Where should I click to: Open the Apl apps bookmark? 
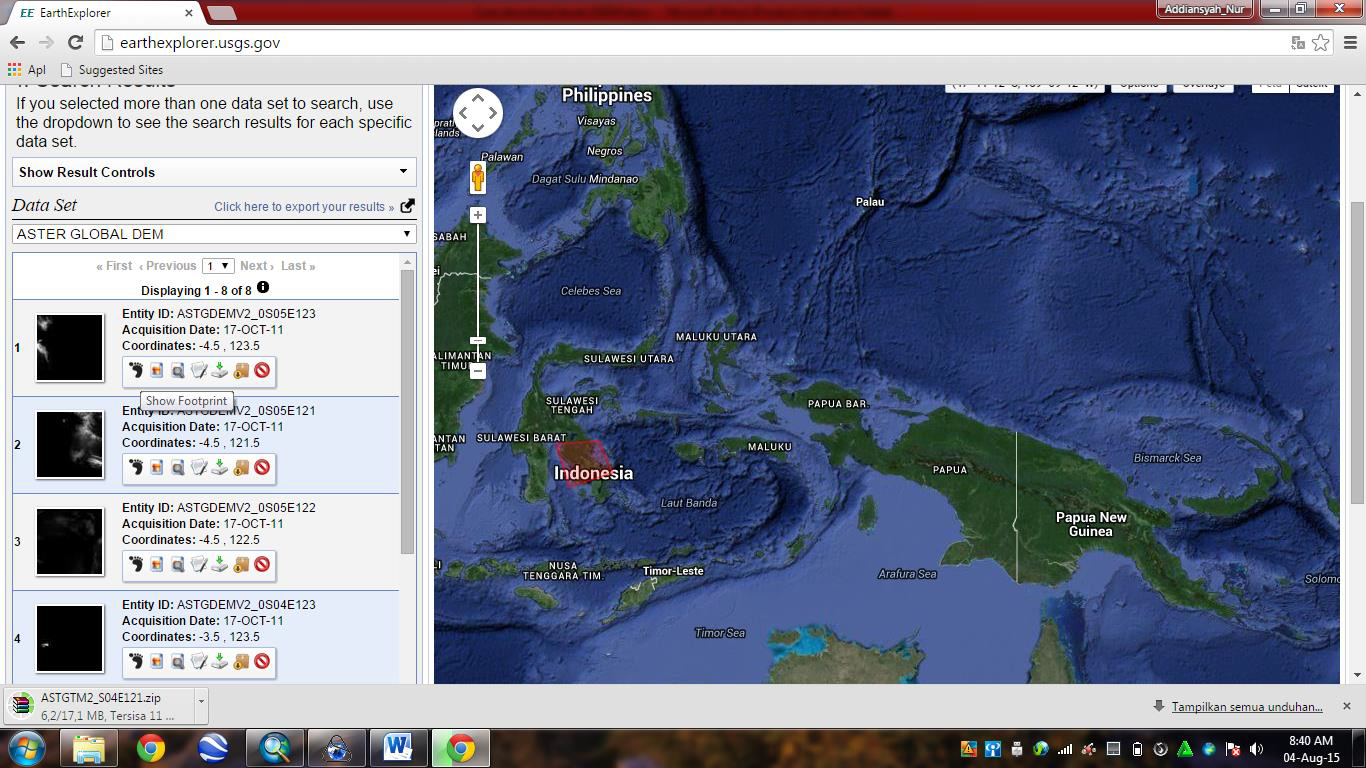point(27,70)
